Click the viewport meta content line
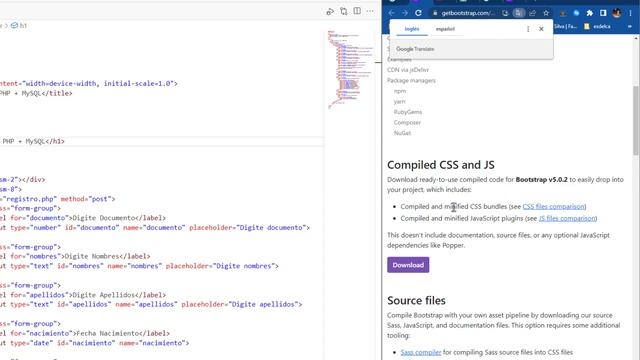640x360 pixels. click(89, 83)
